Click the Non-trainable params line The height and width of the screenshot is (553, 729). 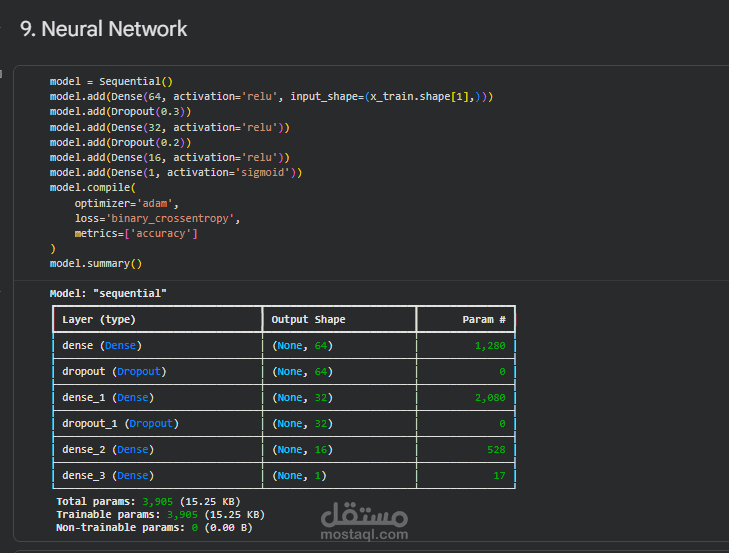tap(154, 527)
